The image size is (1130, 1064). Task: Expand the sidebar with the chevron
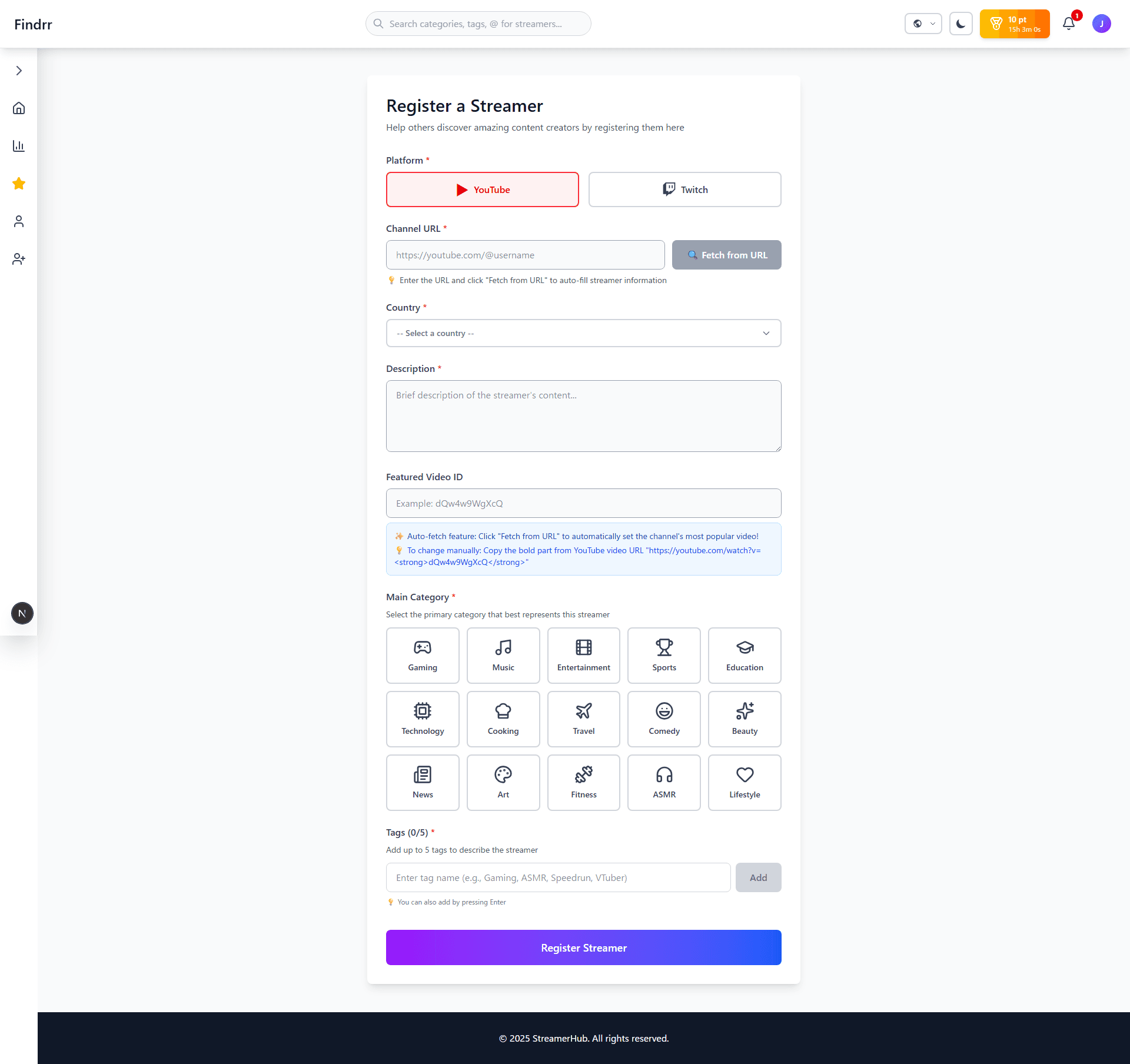19,71
